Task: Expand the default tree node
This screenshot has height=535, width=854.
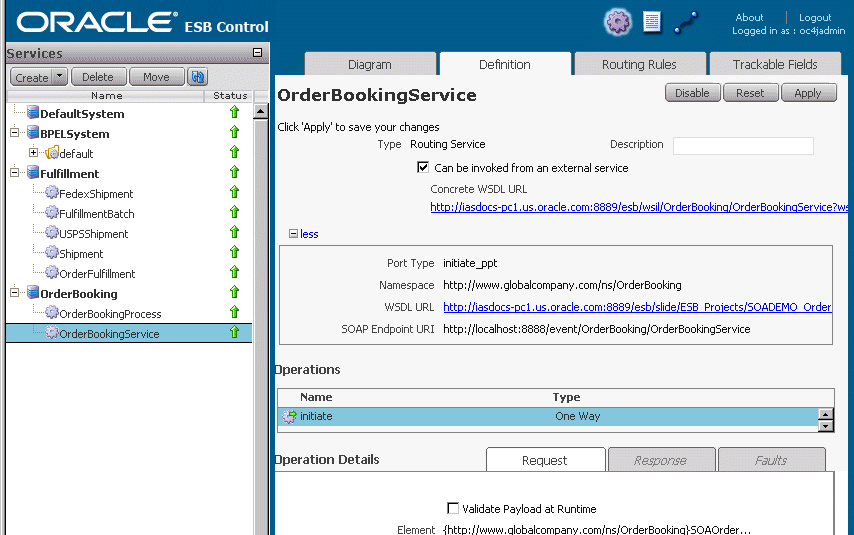Action: [33, 153]
